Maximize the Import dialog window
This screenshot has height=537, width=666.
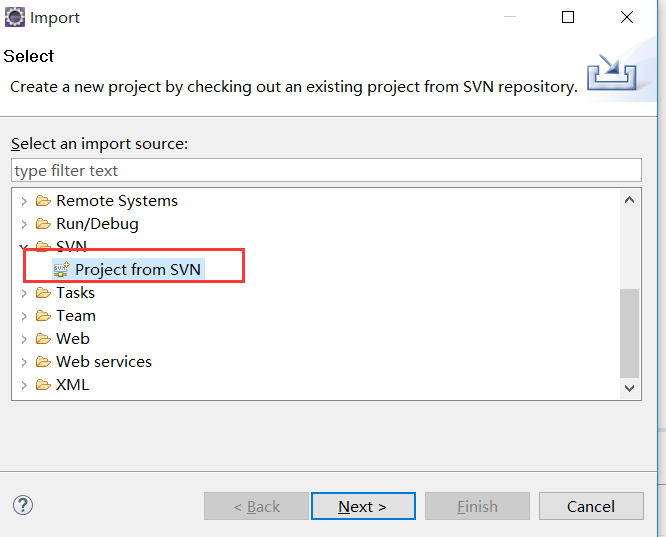click(x=568, y=17)
